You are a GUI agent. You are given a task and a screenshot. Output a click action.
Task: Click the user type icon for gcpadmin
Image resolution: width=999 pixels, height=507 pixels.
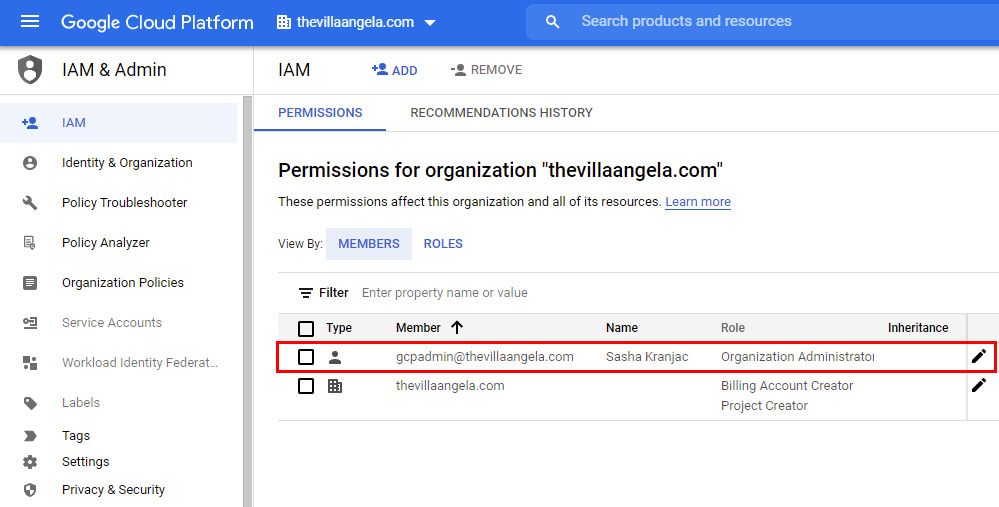tap(334, 357)
